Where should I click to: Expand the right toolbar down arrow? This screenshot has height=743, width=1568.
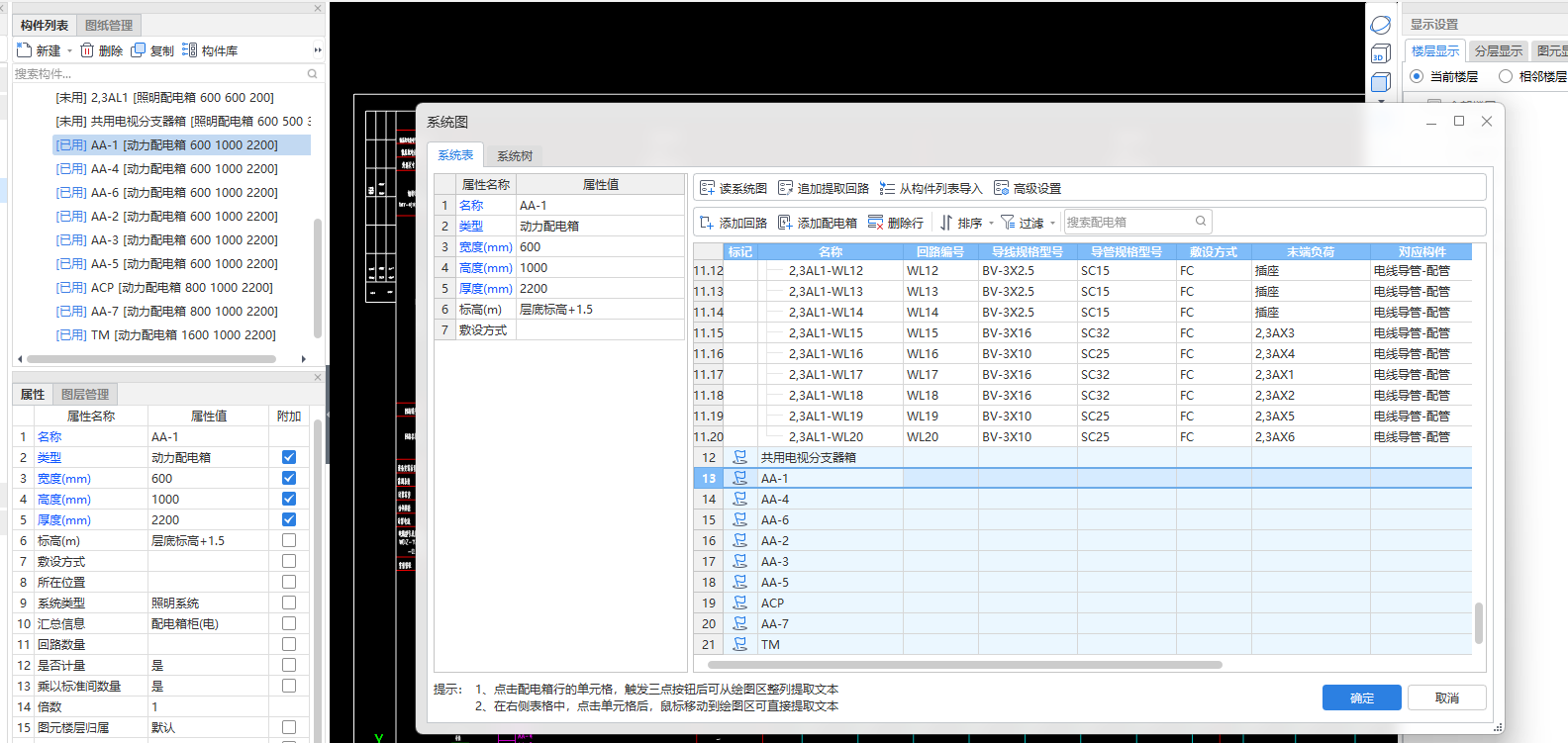[x=1381, y=100]
